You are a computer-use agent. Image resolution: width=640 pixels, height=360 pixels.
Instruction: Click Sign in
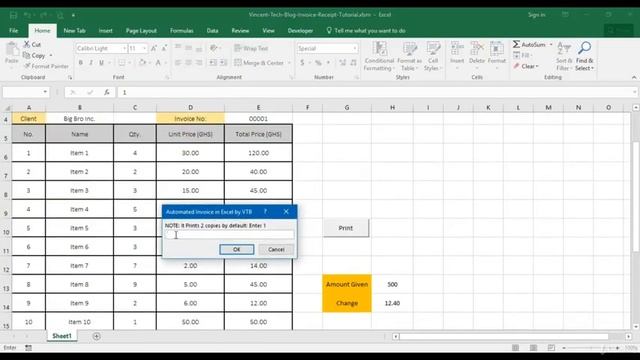point(536,15)
